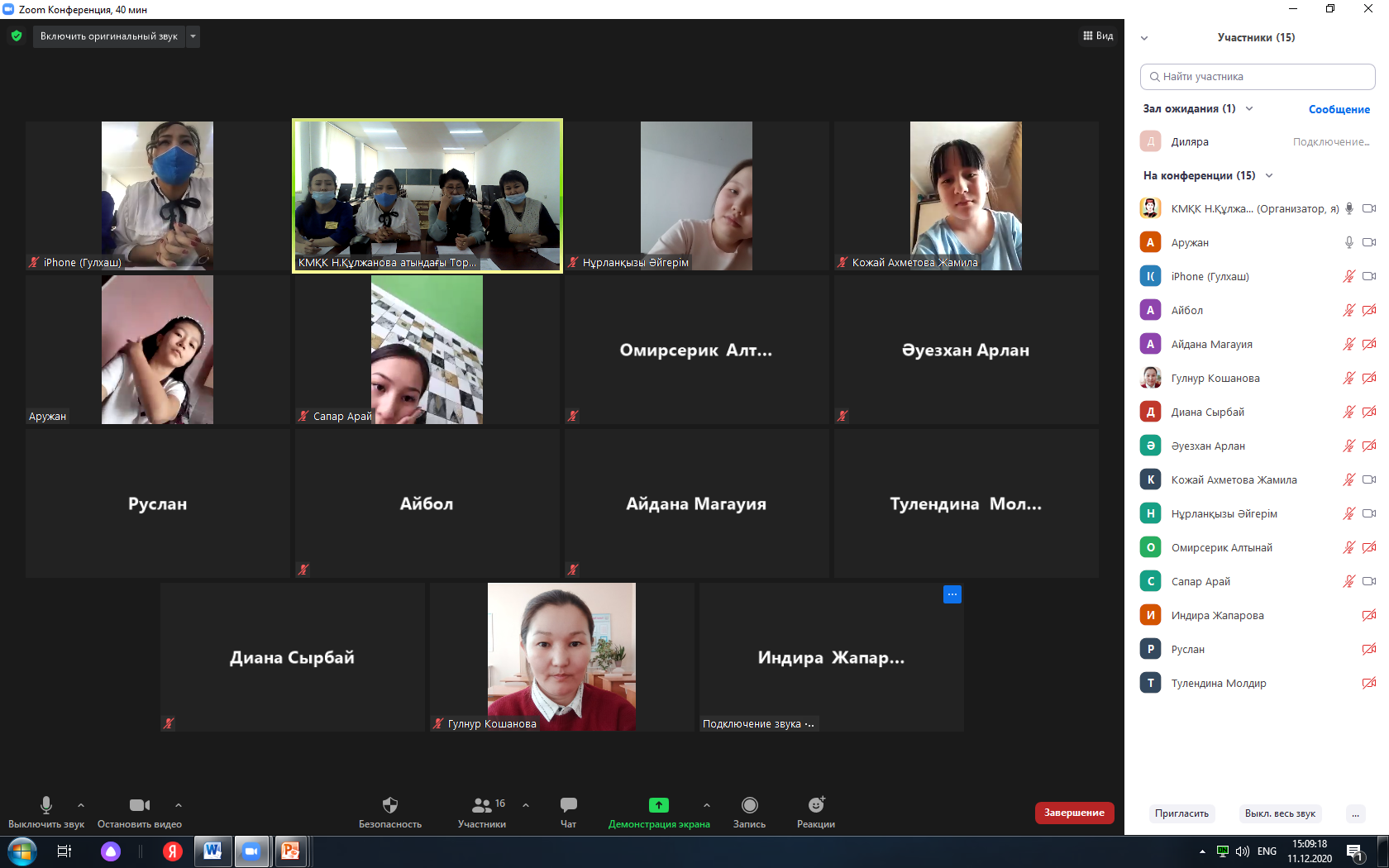1389x868 pixels.
Task: Expand audio options arrow beside microphone
Action: point(81,805)
